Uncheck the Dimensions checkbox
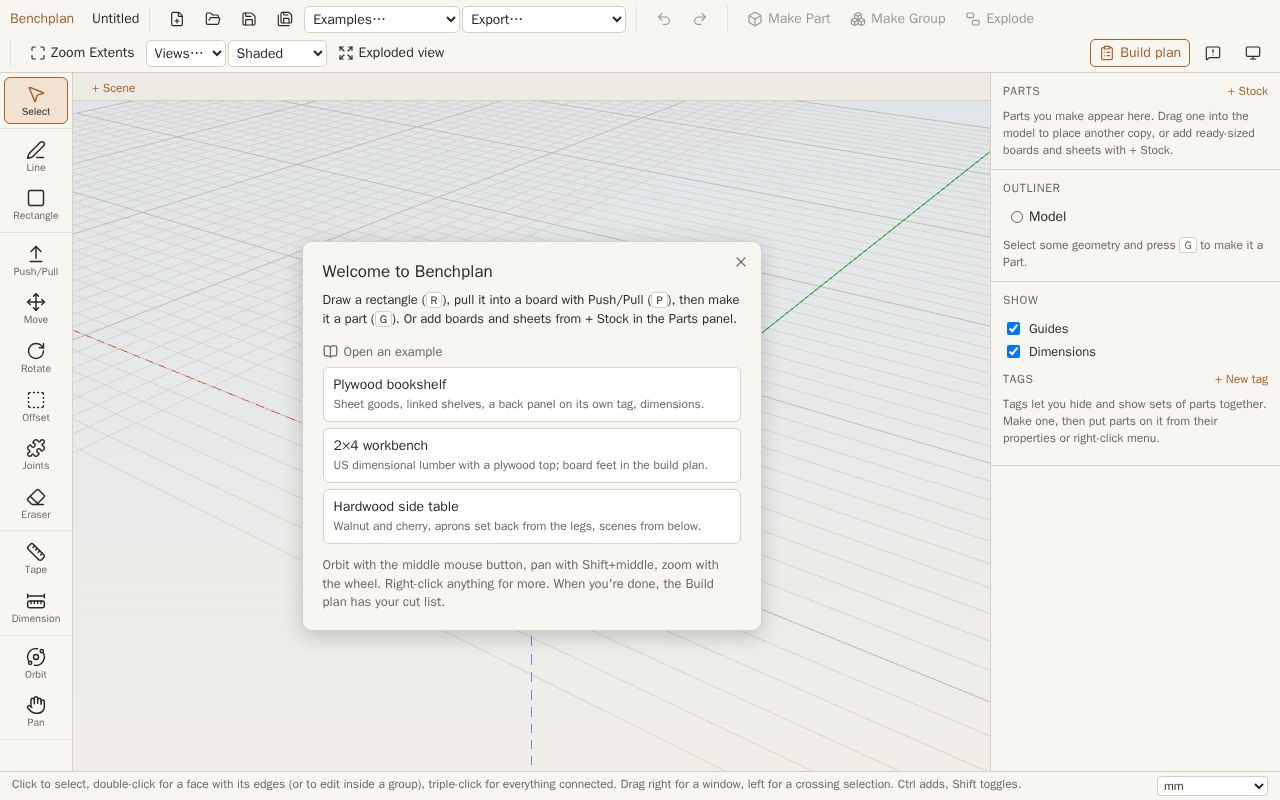The width and height of the screenshot is (1280, 800). coord(1013,352)
